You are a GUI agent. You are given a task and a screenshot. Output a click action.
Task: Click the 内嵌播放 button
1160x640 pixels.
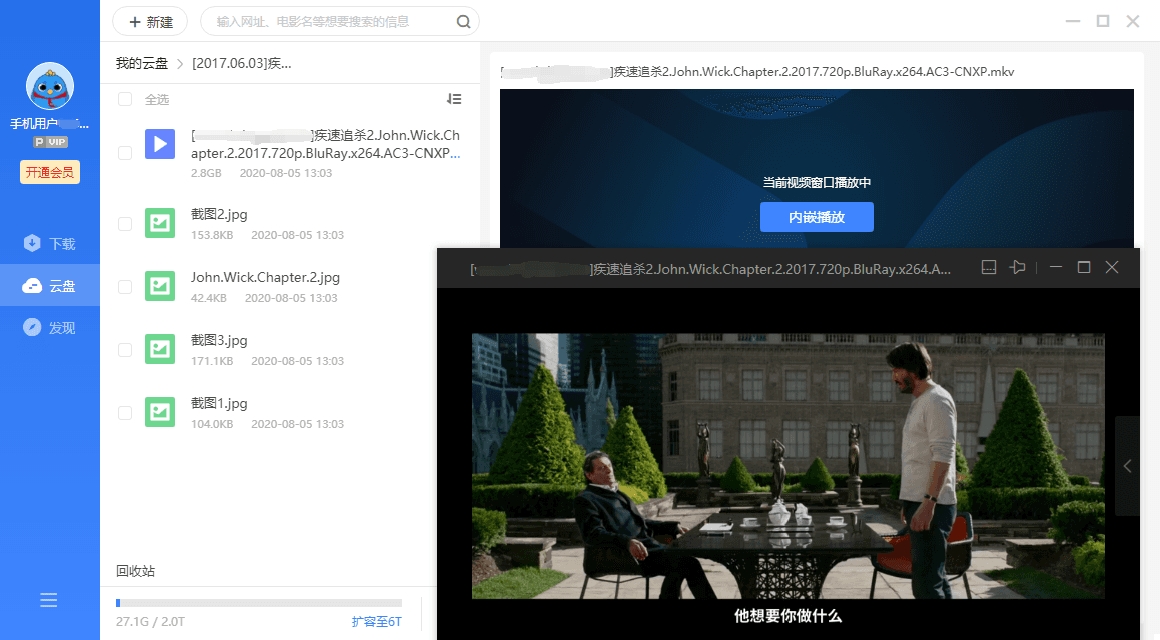tap(816, 217)
